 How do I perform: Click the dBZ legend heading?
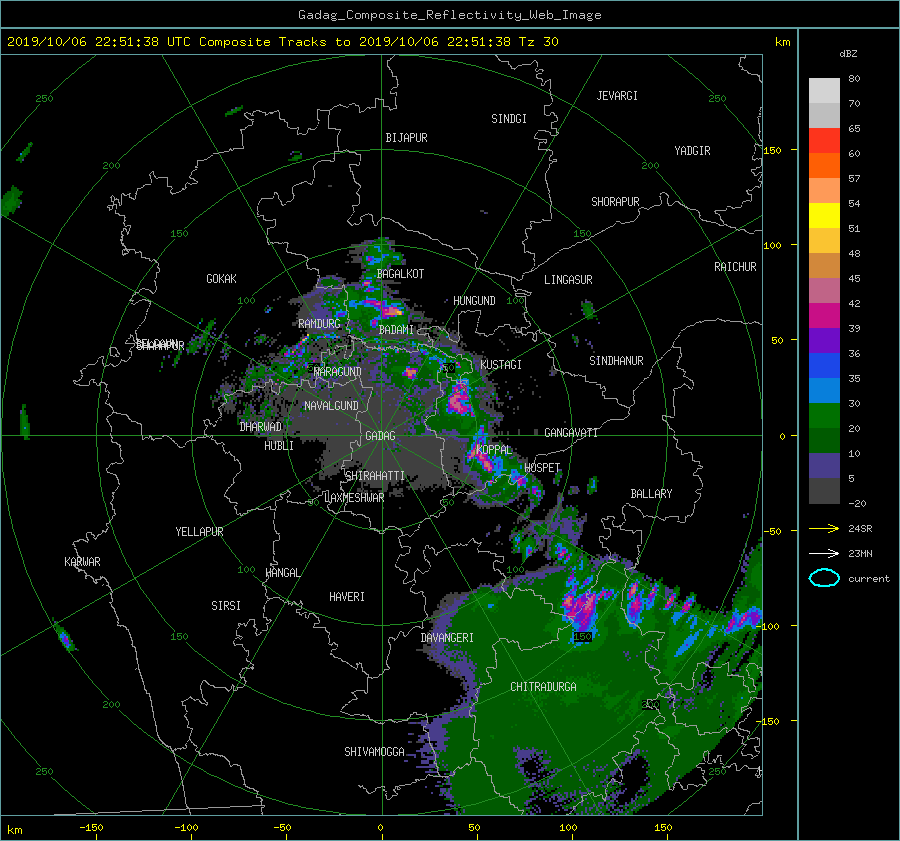(848, 53)
